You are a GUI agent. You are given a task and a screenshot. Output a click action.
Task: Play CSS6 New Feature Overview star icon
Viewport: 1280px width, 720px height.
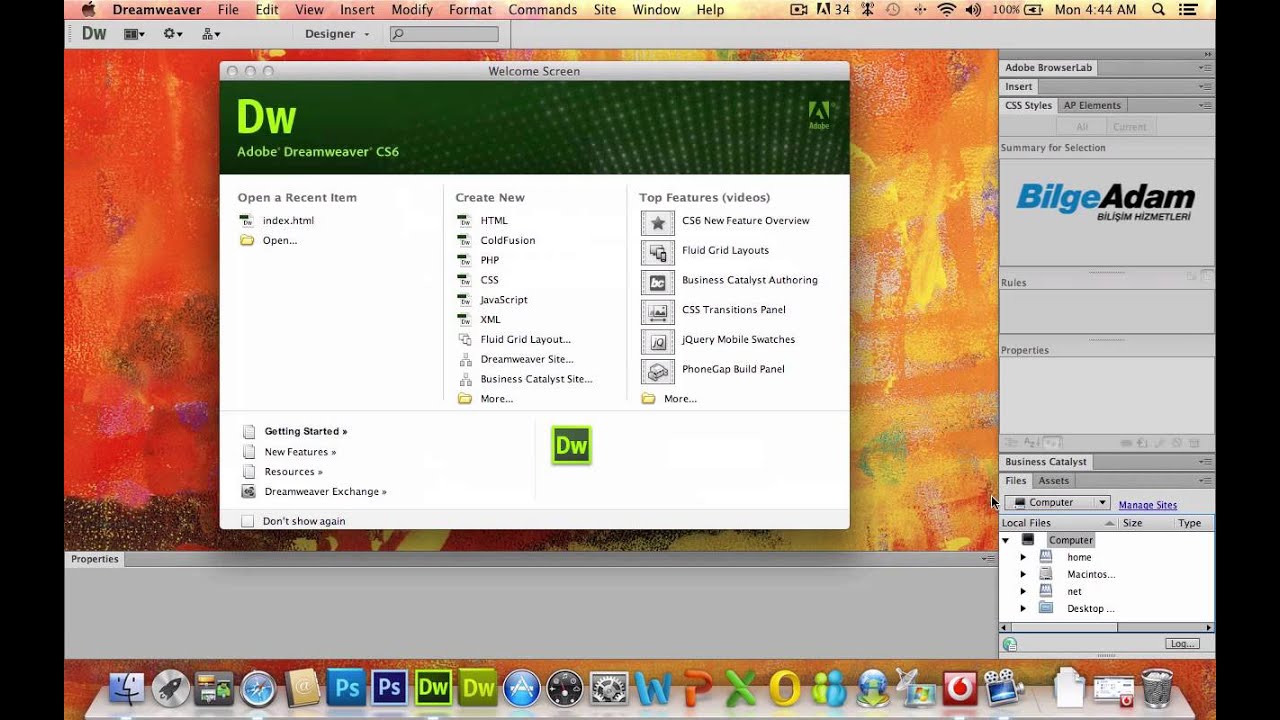658,222
